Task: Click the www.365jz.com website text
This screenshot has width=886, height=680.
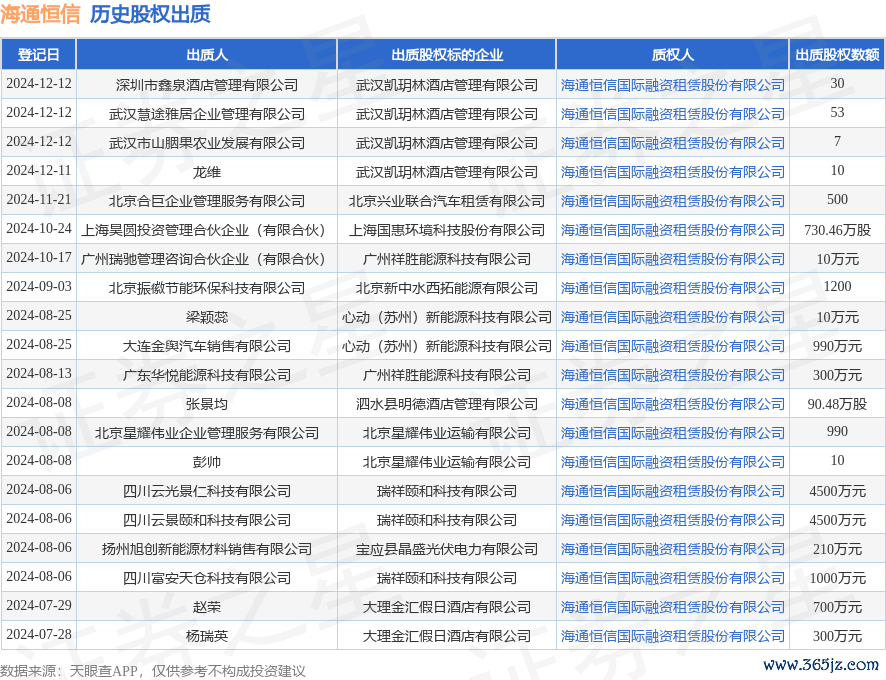Action: point(821,665)
